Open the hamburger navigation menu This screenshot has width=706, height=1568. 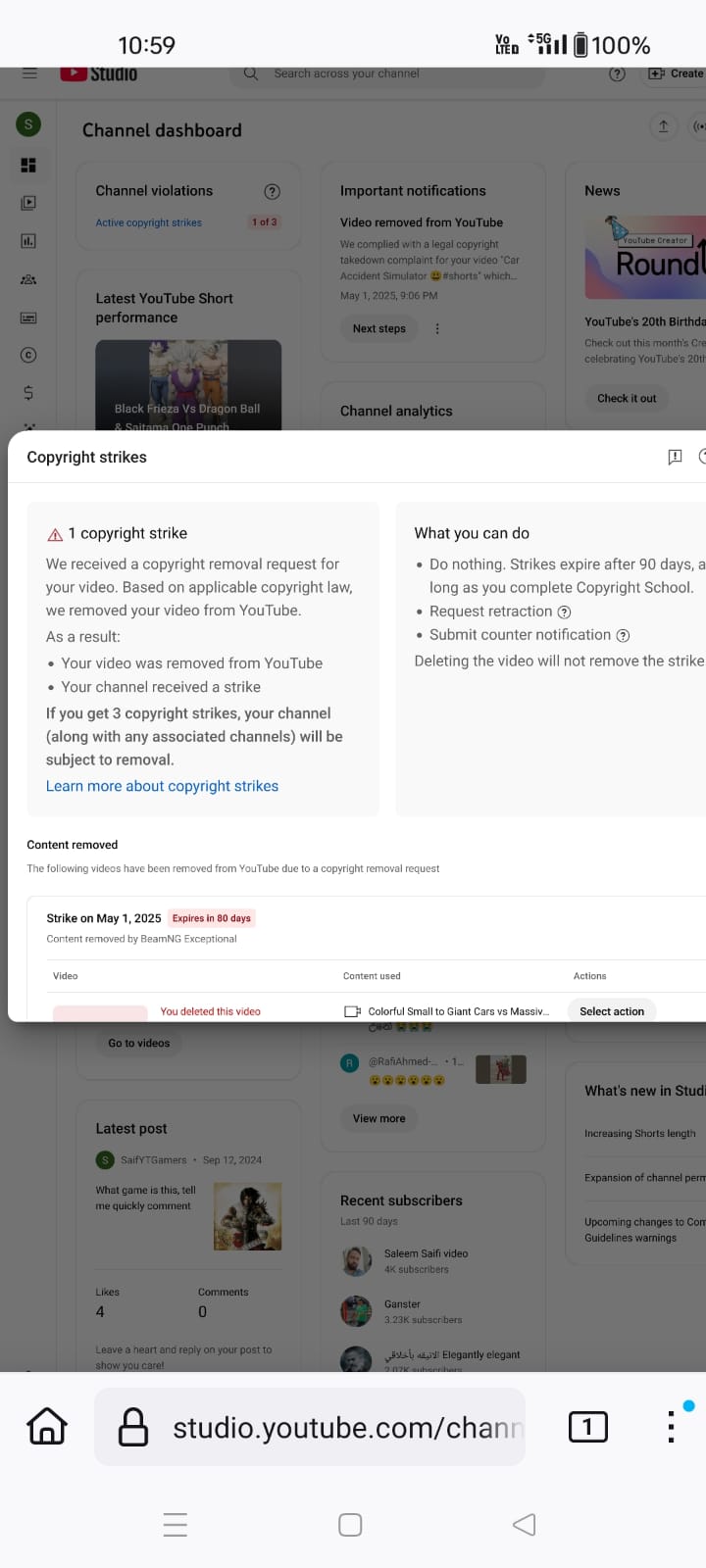[29, 73]
